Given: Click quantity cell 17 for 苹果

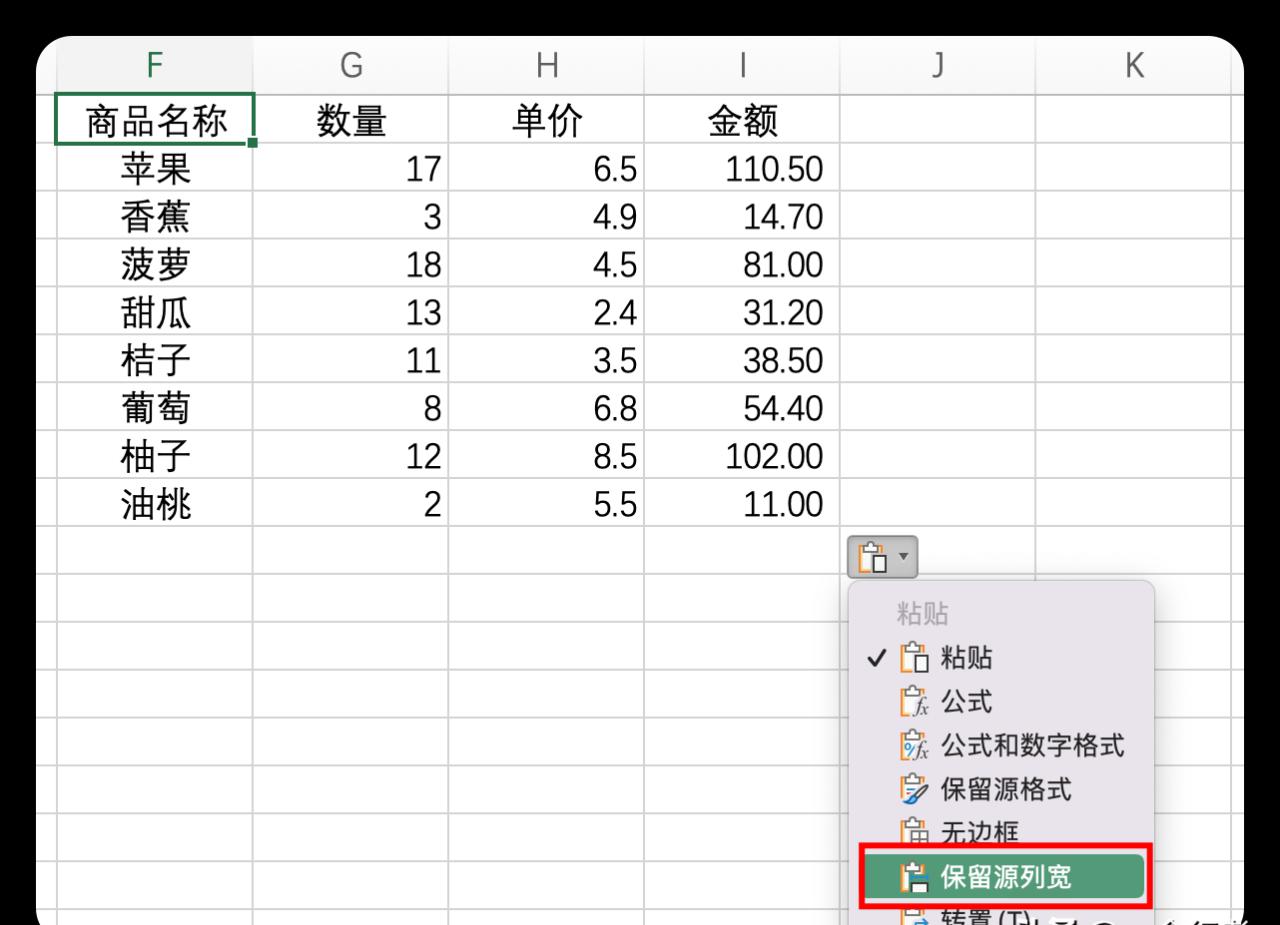Looking at the screenshot, I should [350, 169].
